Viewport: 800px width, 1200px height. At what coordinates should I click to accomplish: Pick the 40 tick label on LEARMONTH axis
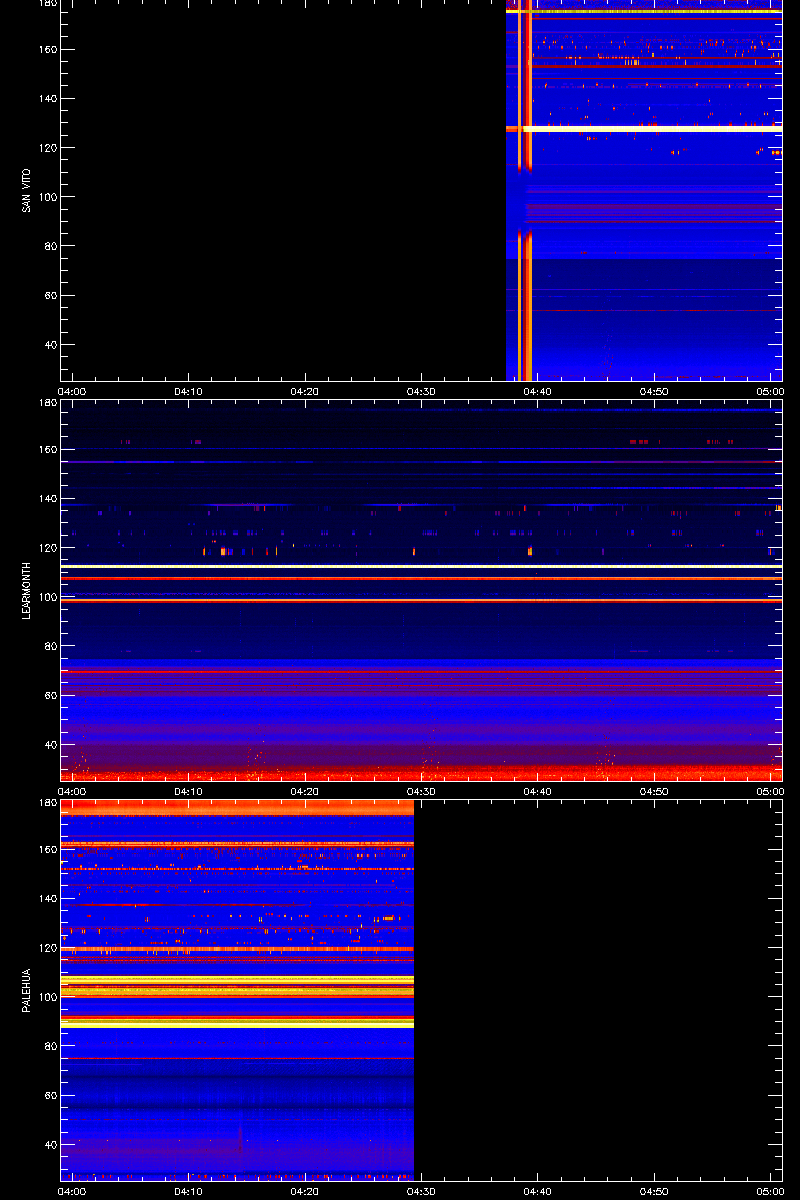pyautogui.click(x=50, y=745)
